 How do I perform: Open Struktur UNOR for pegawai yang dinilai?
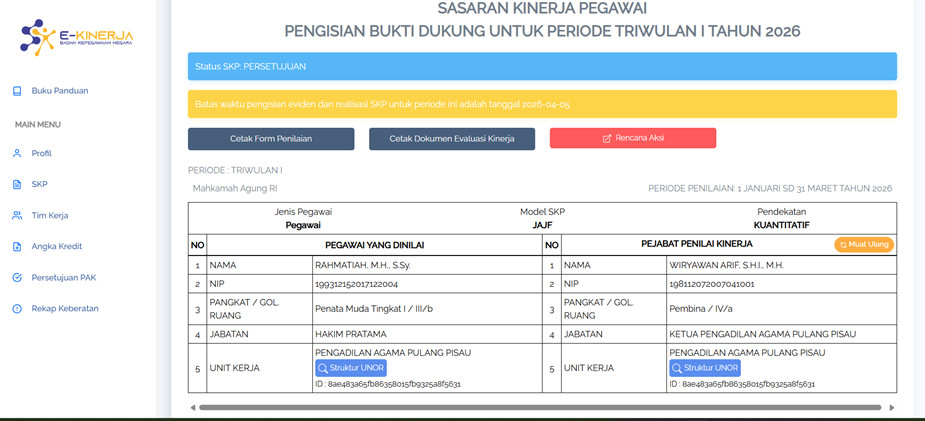[x=351, y=368]
